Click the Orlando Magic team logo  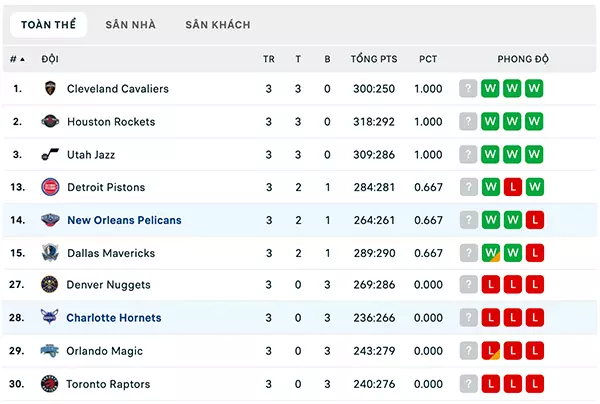coord(50,351)
